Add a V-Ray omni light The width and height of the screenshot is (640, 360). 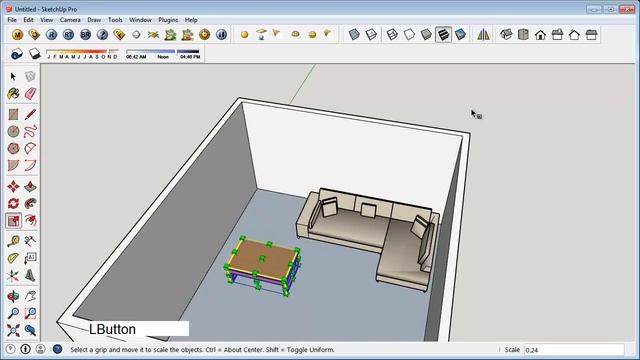244,35
